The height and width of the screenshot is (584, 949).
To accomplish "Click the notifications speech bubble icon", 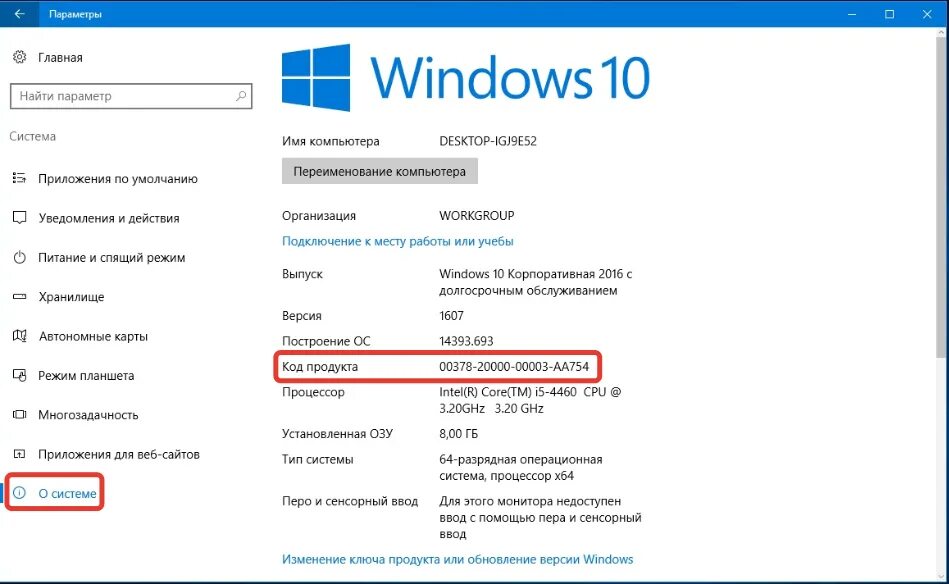I will pos(19,218).
